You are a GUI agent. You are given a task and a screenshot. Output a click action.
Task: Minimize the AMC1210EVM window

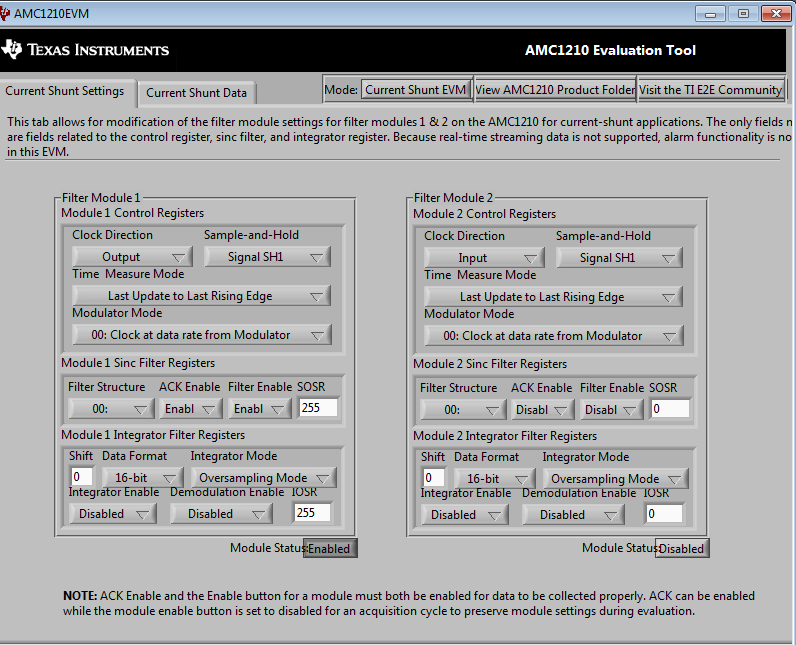710,14
